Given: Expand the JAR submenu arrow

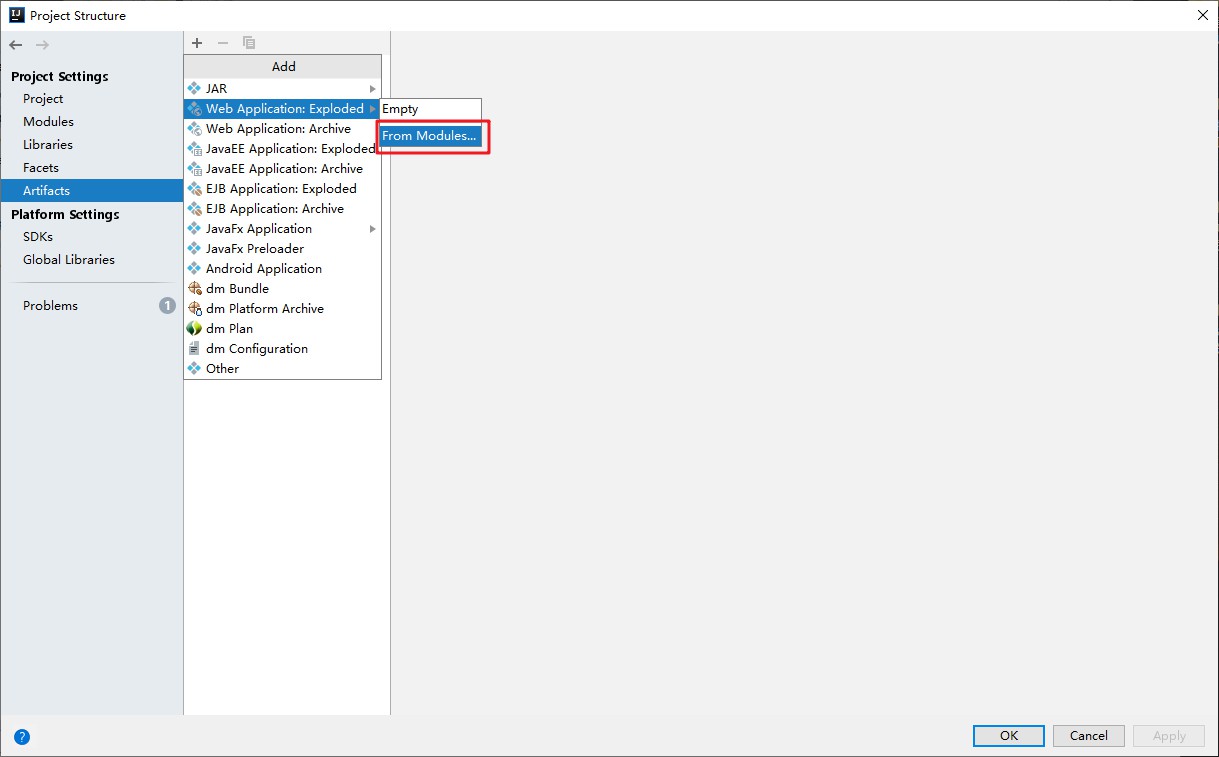Looking at the screenshot, I should (x=373, y=89).
